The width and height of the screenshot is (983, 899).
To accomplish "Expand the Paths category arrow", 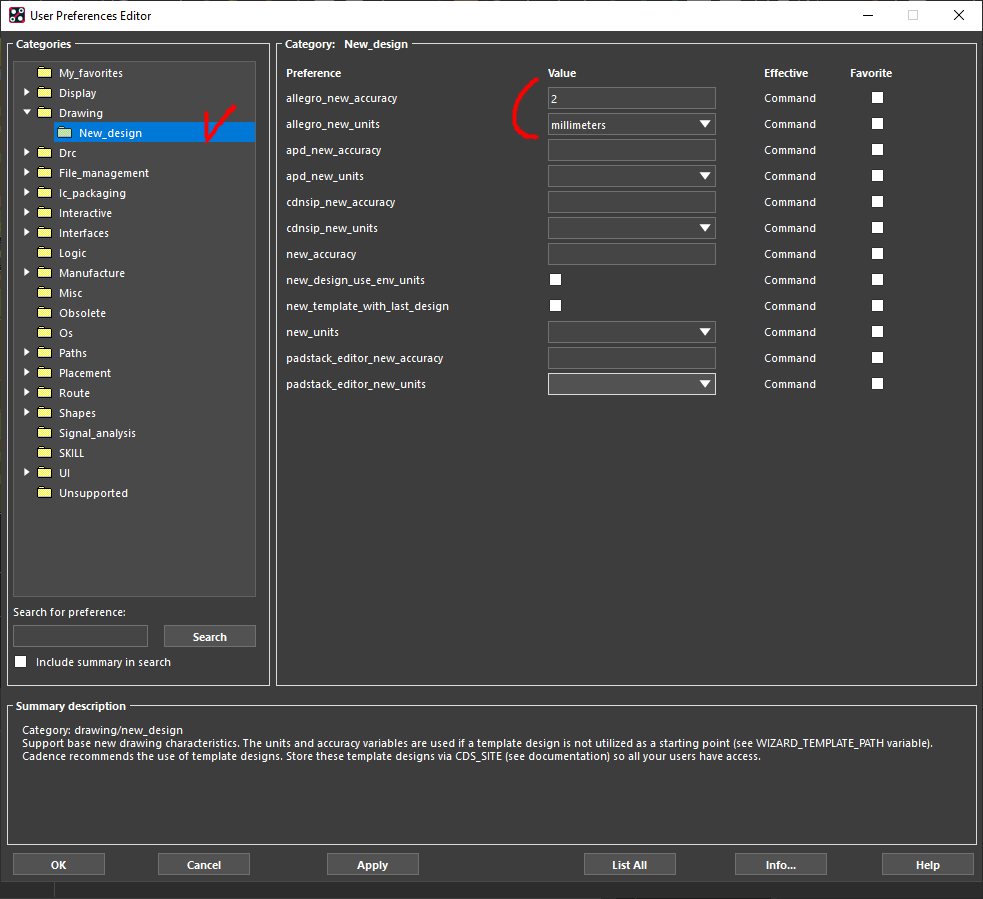I will 26,352.
